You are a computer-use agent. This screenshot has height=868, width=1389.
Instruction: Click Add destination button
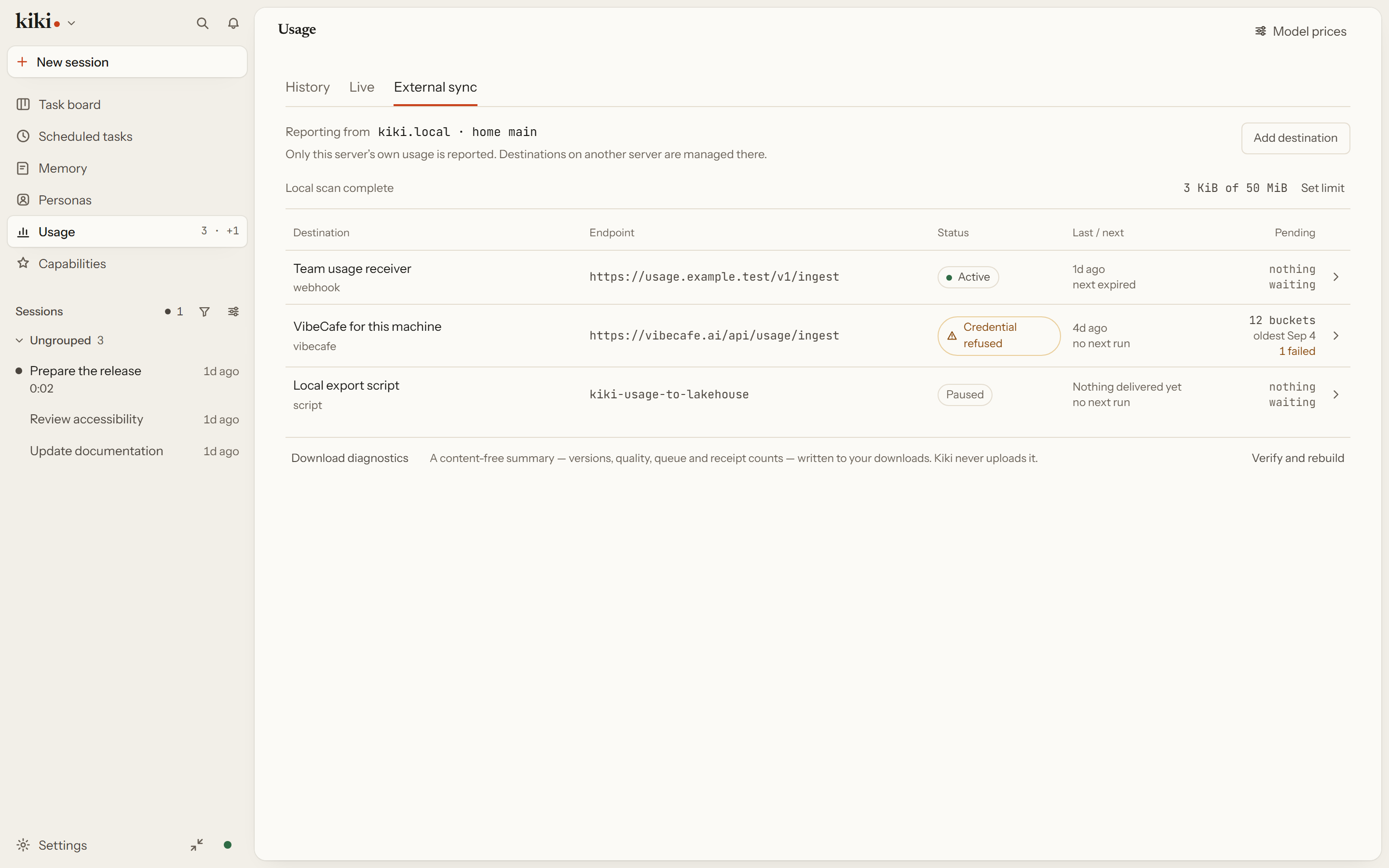point(1295,138)
